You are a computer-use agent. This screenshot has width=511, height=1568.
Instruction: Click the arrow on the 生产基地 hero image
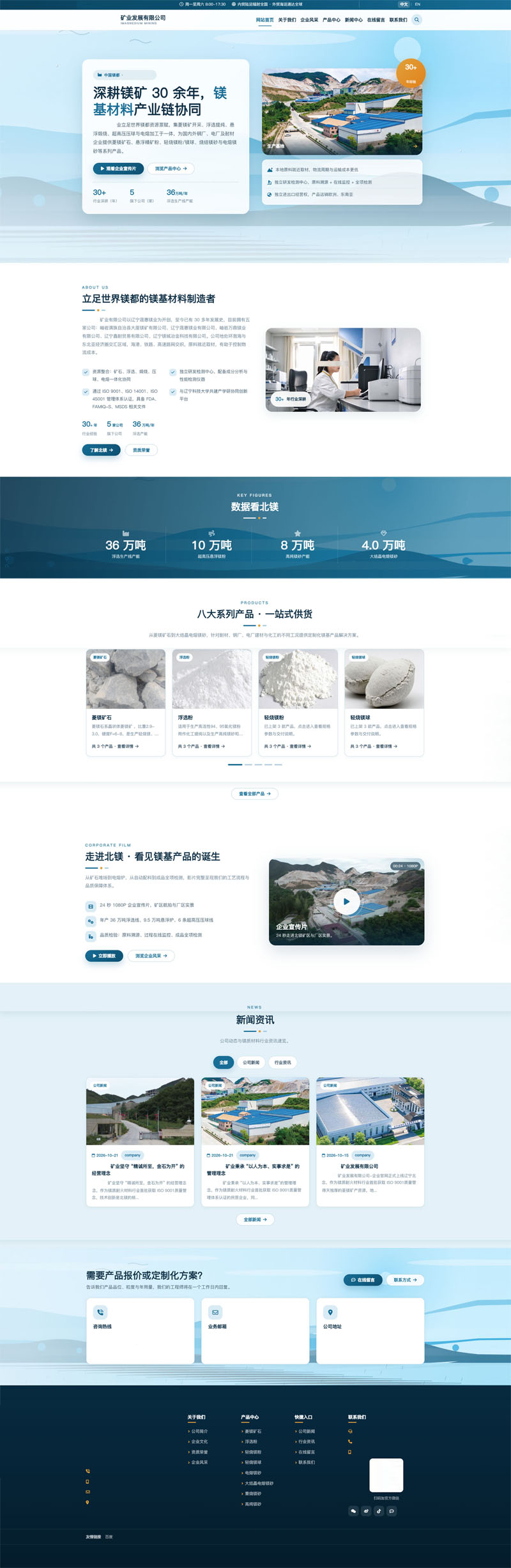(x=415, y=146)
